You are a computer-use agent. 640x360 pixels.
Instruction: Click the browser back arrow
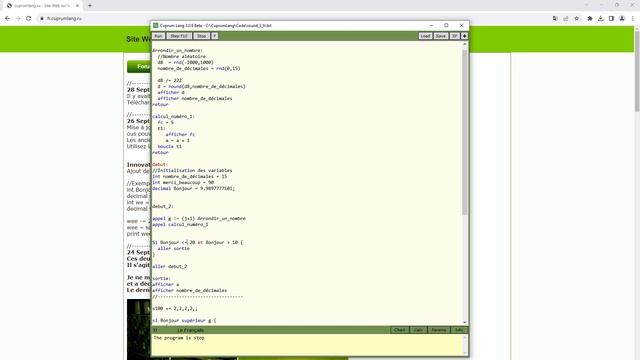7,18
